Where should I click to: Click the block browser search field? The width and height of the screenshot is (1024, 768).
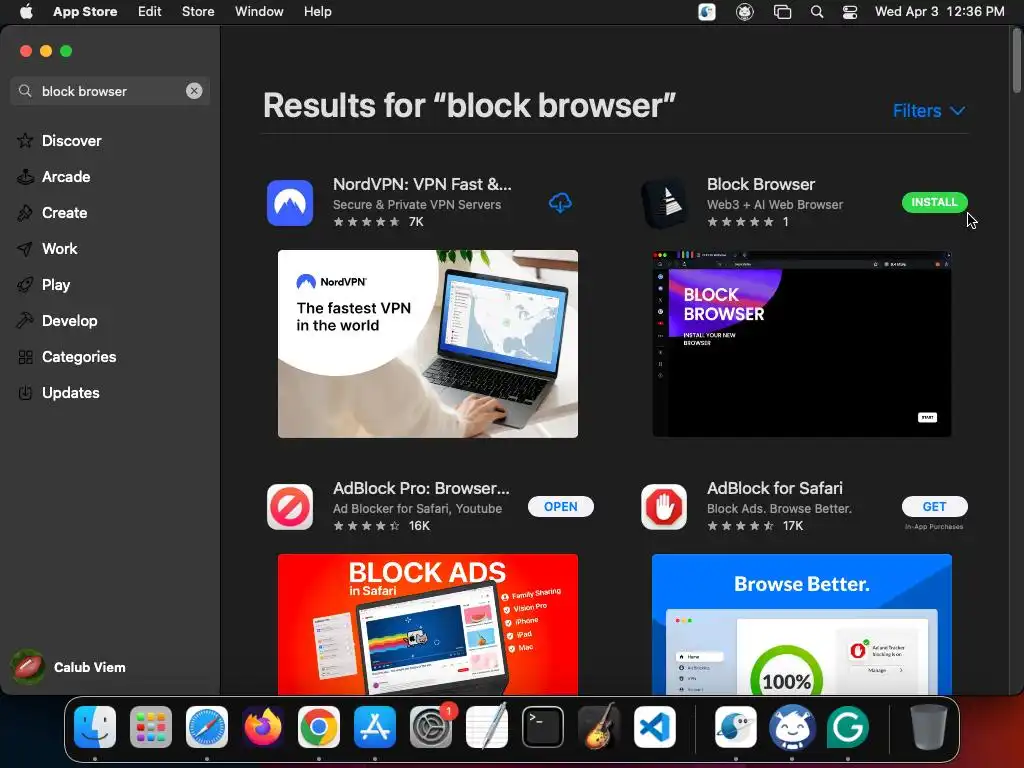pos(110,91)
